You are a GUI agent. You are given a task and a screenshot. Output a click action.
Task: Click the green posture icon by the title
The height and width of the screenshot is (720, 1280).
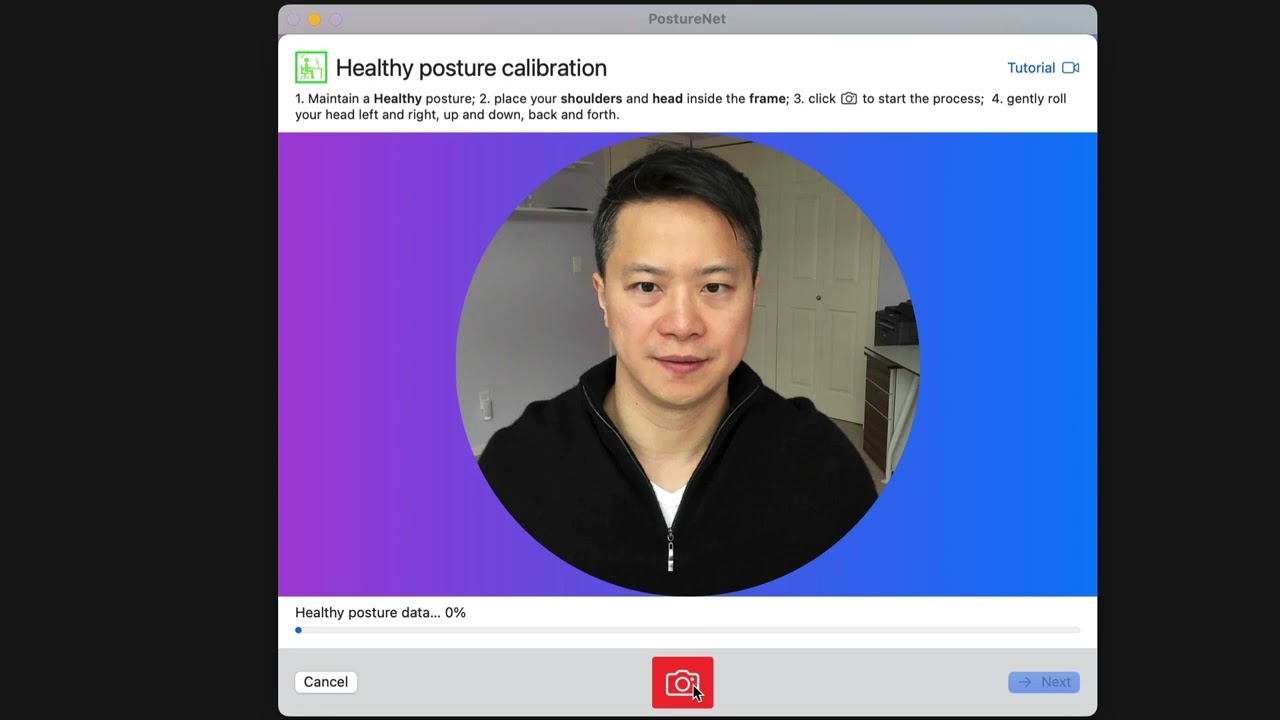coord(311,67)
